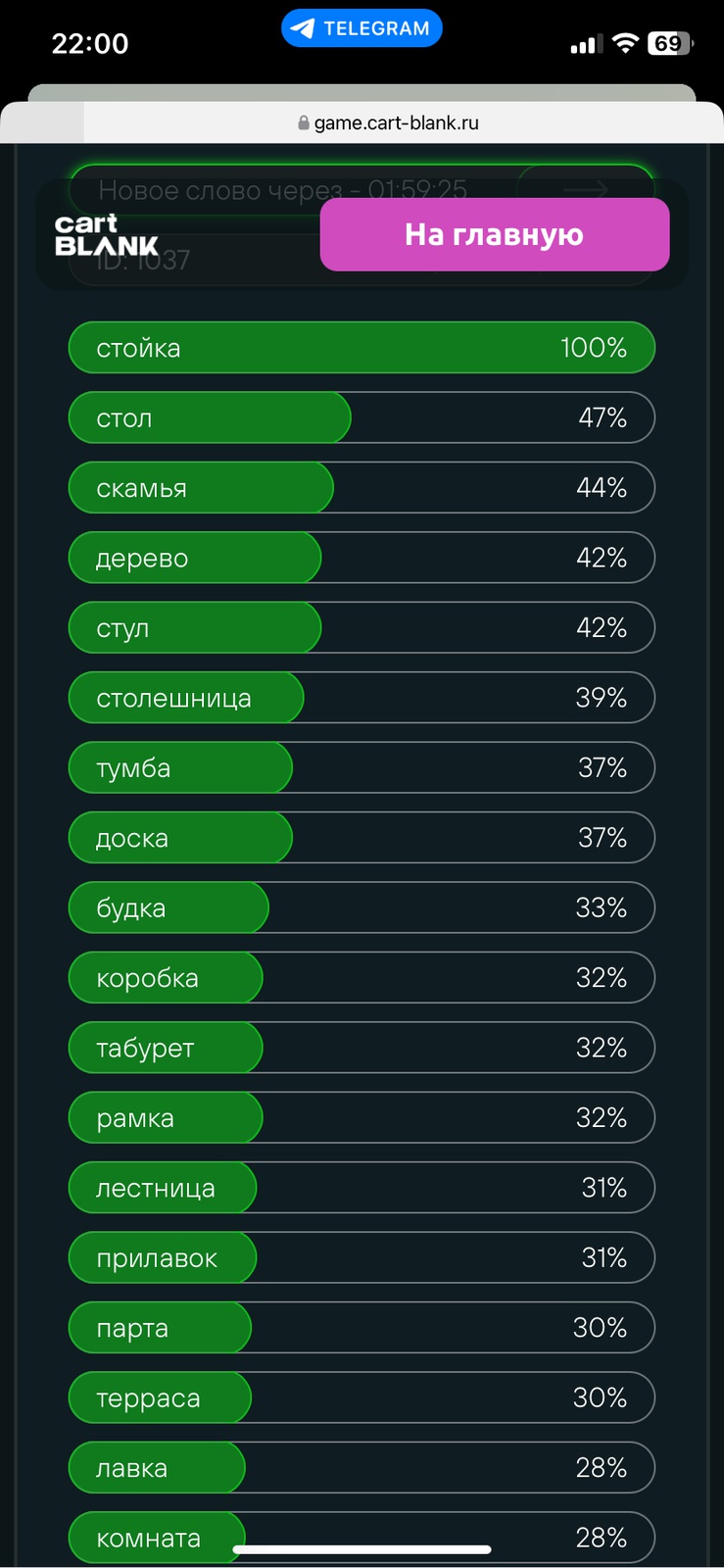Viewport: 724px width, 1568px height.
Task: Select the 'тумба' 37% row
Action: 362,768
